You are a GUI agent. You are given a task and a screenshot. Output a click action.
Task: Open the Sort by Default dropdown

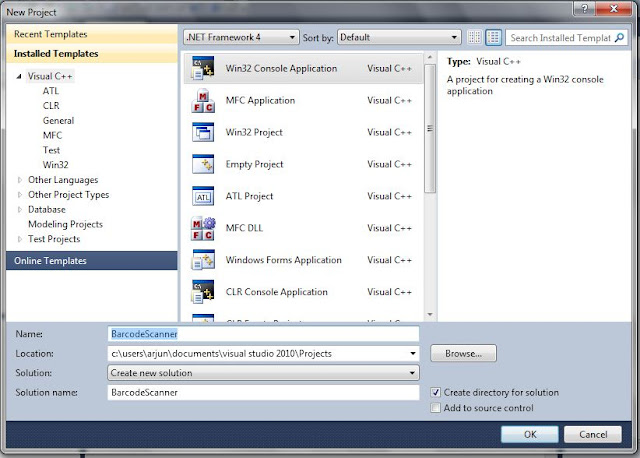(x=399, y=38)
